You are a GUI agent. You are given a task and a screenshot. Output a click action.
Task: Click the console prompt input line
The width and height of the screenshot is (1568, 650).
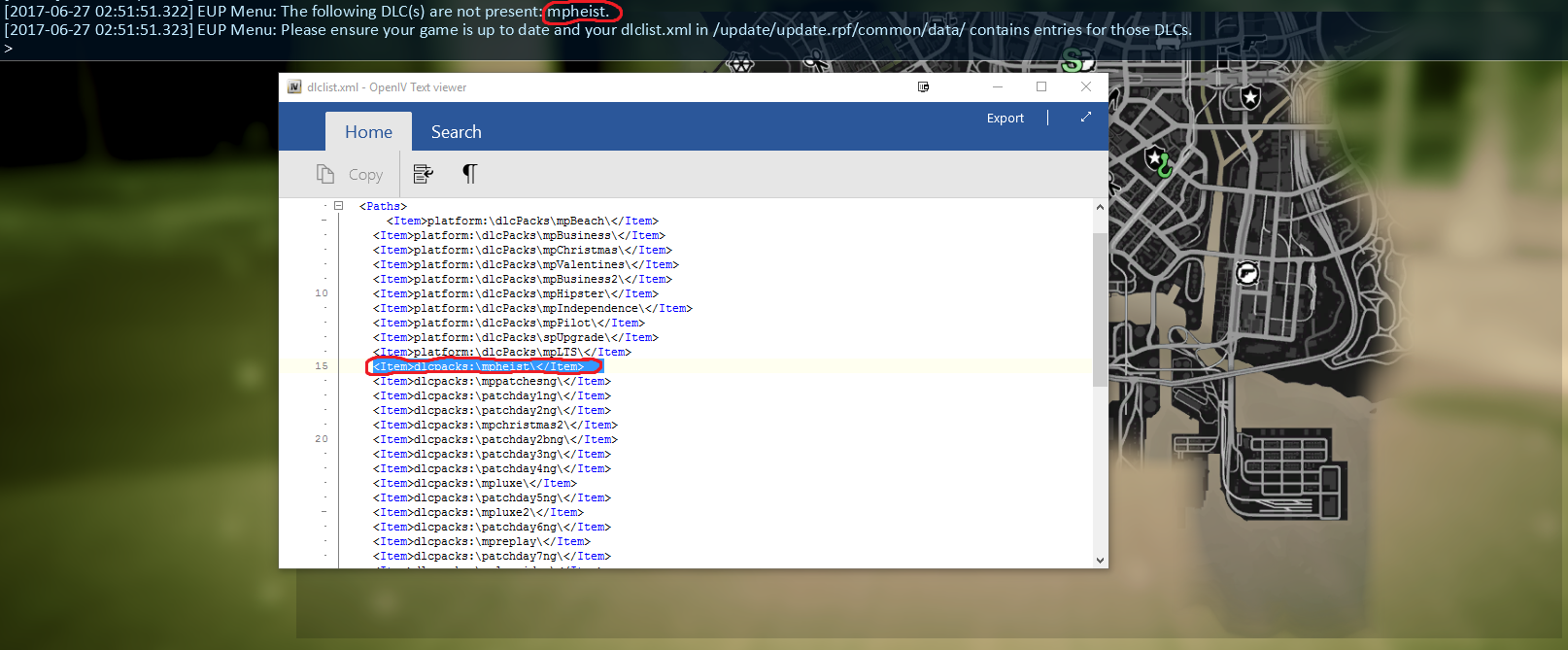9,49
